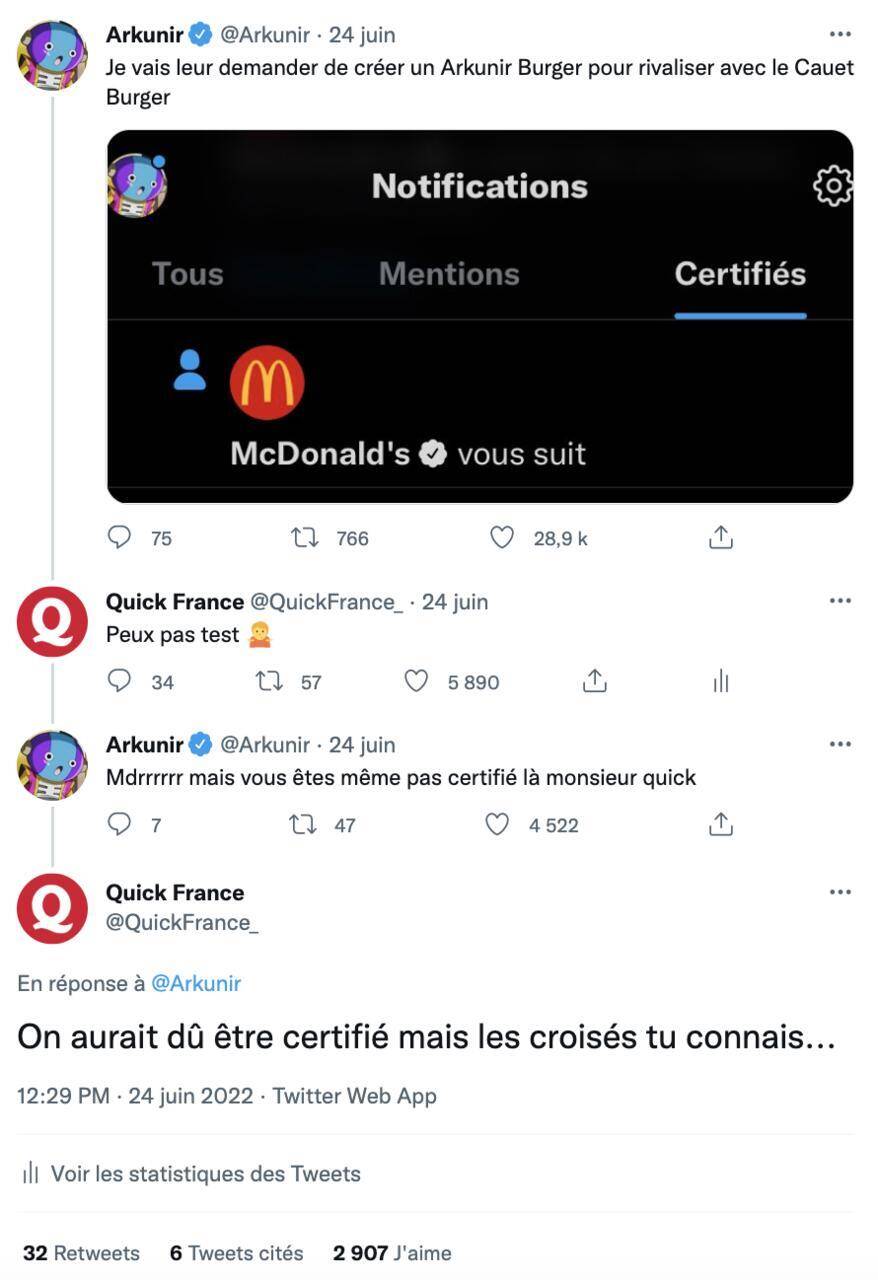
Task: Retweet the "Mdrrrrrr" reply from Arkunir
Action: coord(301,824)
